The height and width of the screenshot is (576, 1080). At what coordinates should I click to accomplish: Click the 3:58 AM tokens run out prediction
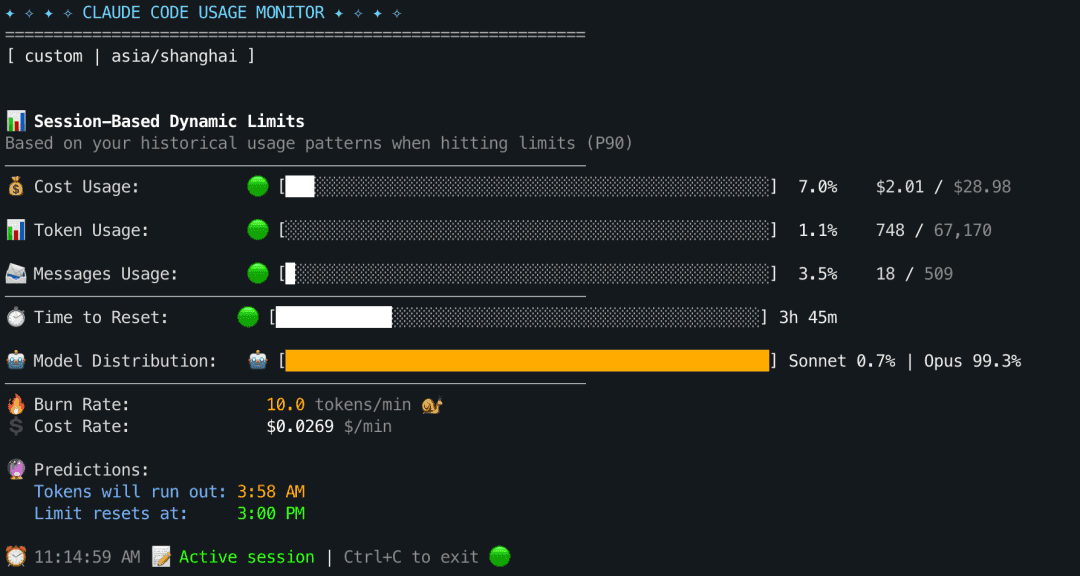point(270,492)
